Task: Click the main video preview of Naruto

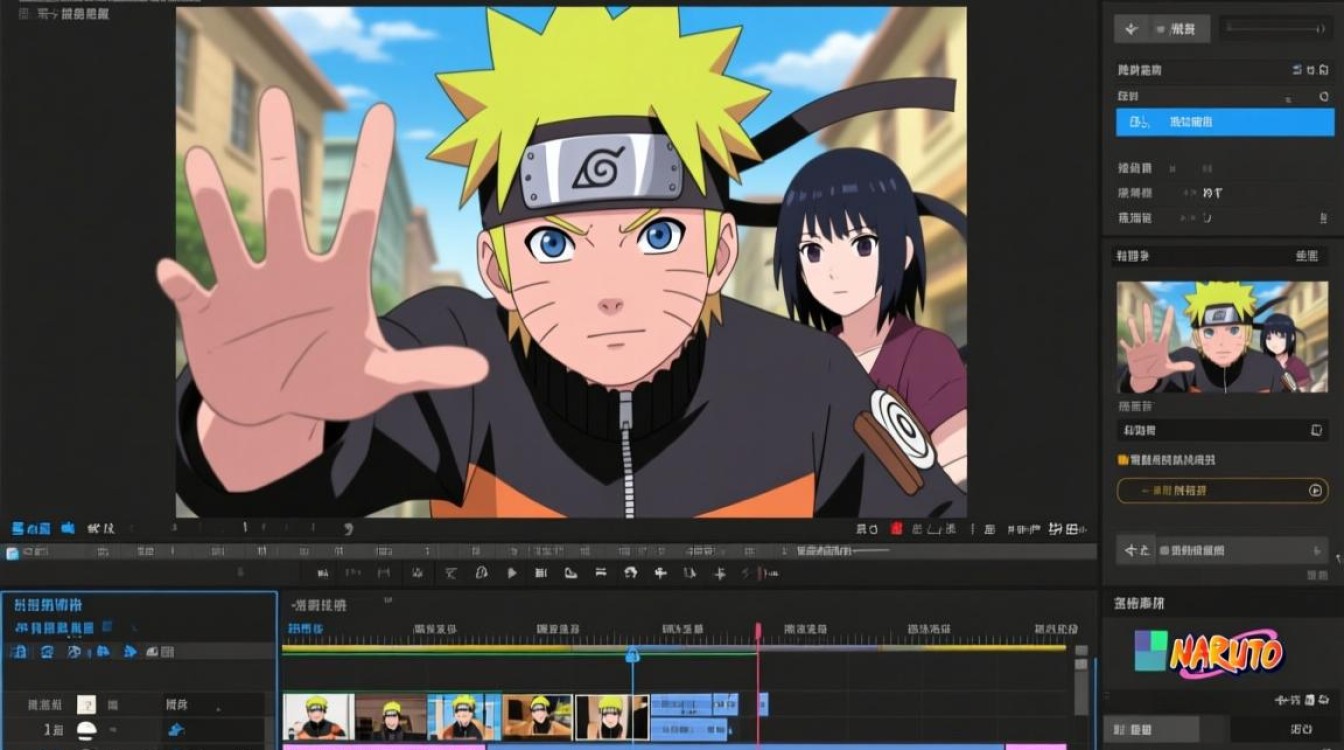Action: tap(571, 262)
